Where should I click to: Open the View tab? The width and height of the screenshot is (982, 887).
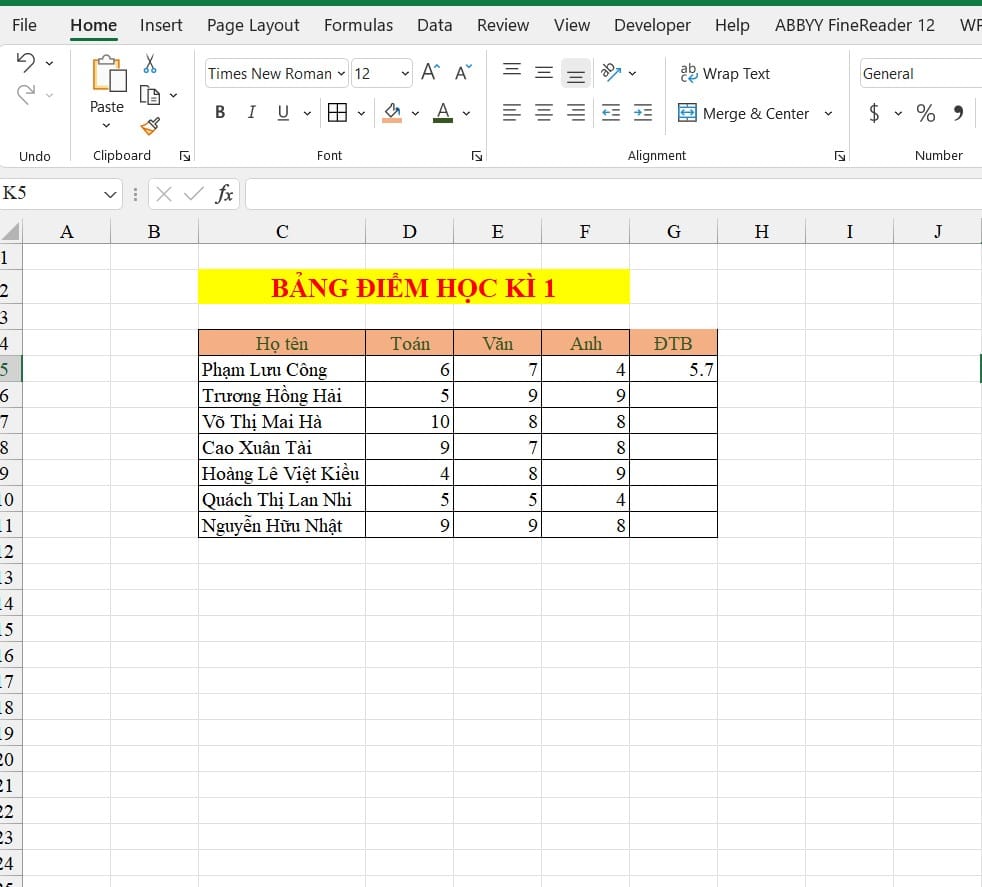[572, 25]
